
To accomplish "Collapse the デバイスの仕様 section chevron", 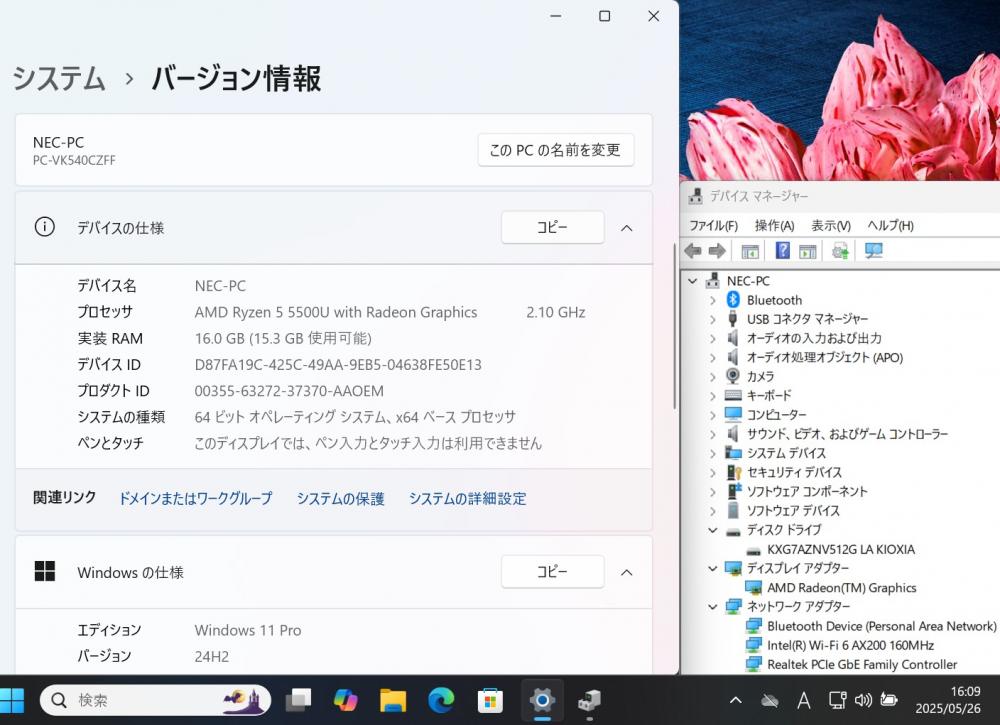I will pyautogui.click(x=627, y=228).
